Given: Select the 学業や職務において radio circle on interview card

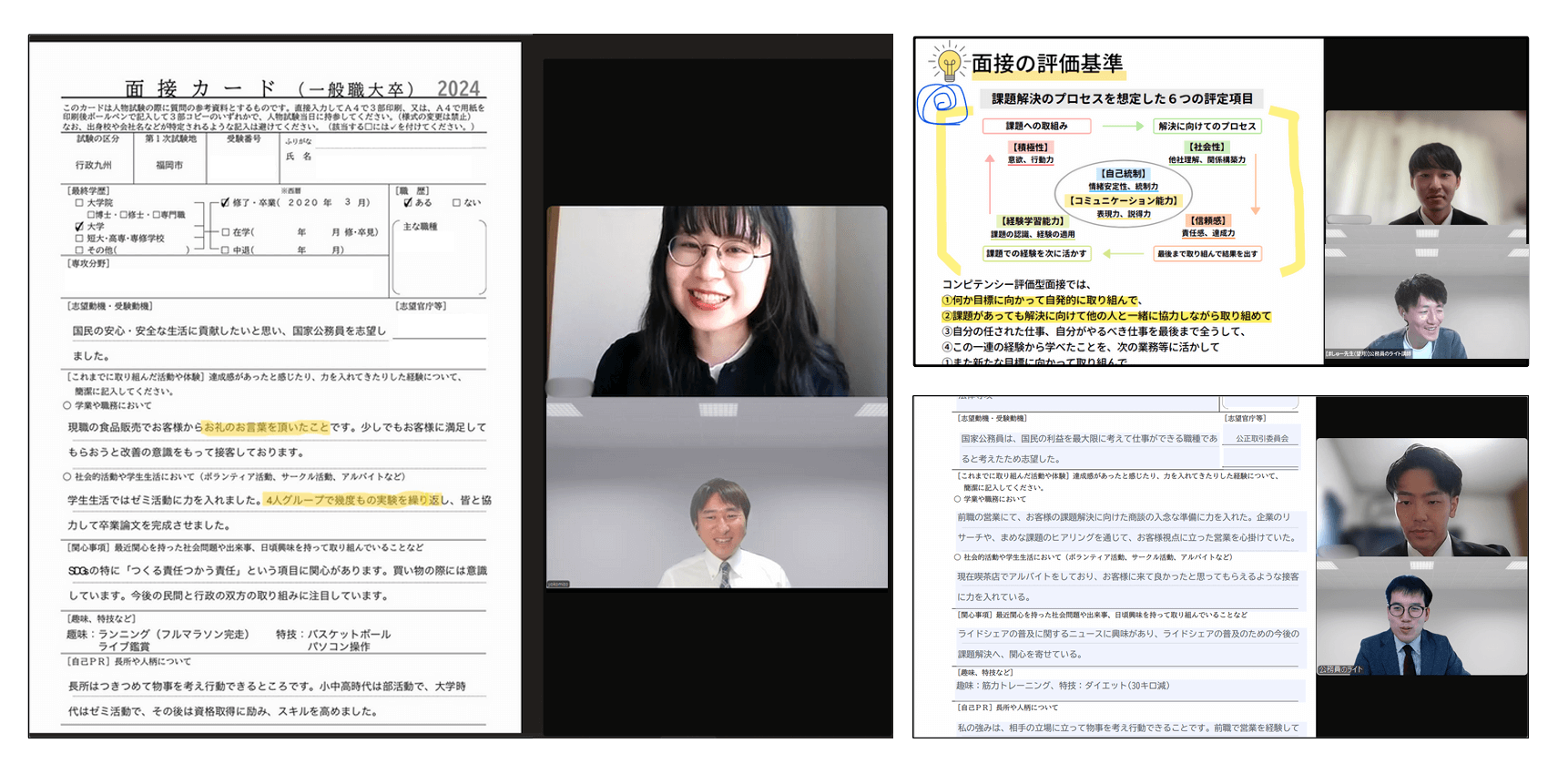Looking at the screenshot, I should tap(67, 405).
